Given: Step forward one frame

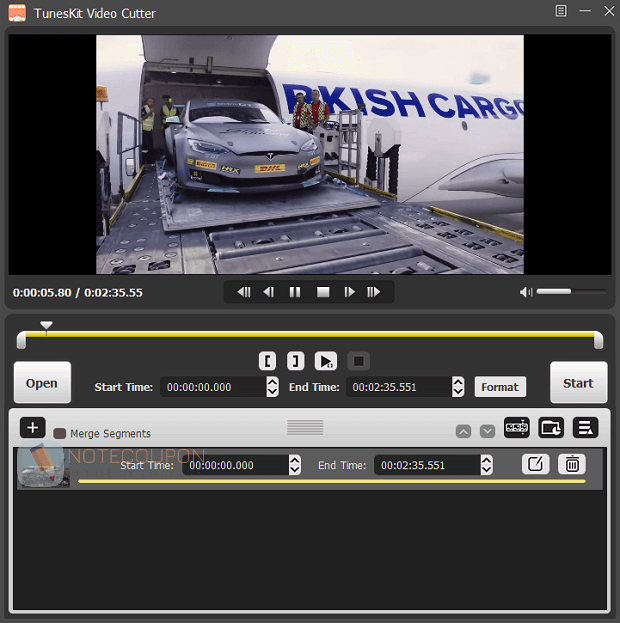Looking at the screenshot, I should point(349,292).
